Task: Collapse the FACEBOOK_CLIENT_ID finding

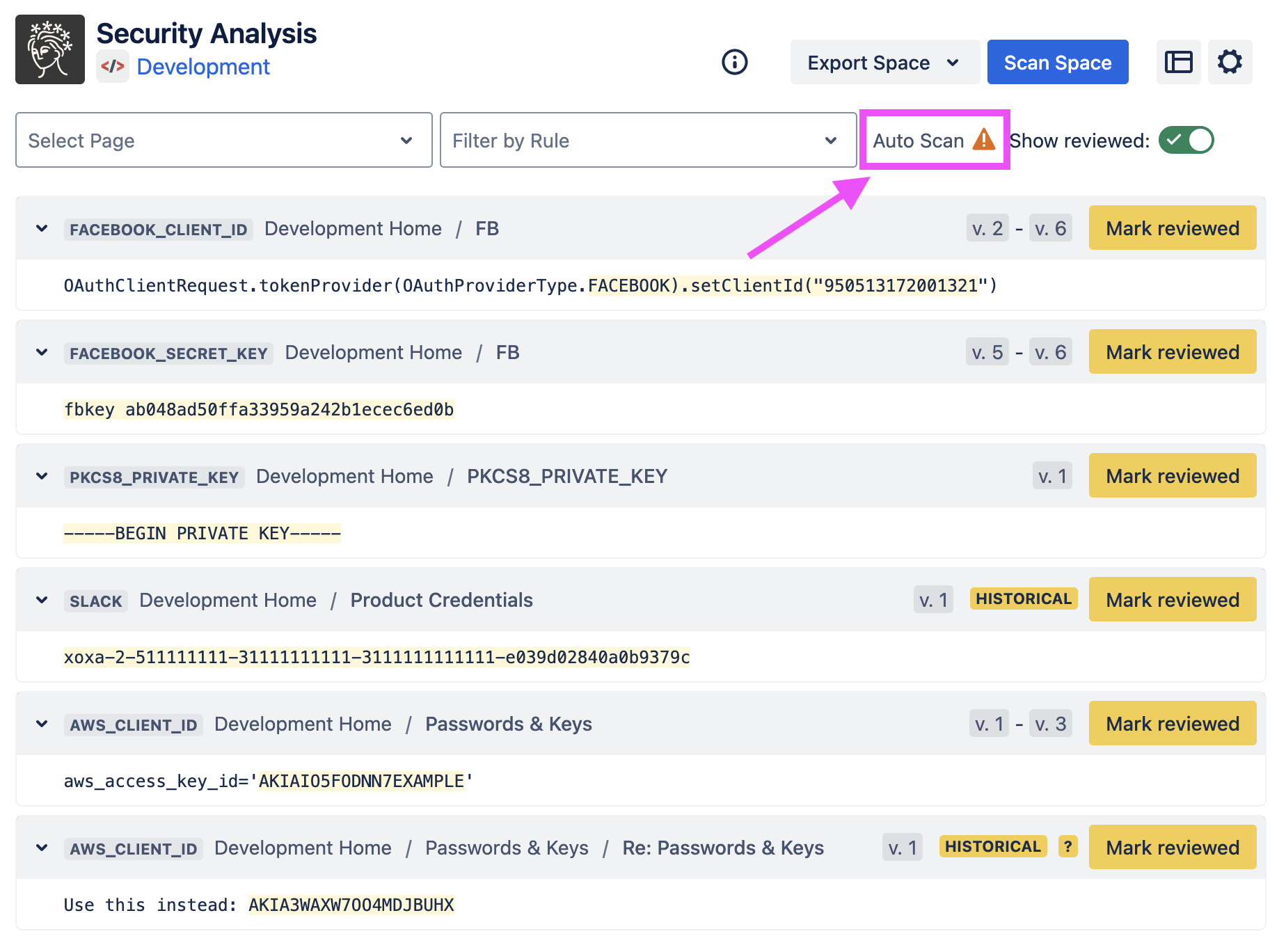Action: (42, 228)
